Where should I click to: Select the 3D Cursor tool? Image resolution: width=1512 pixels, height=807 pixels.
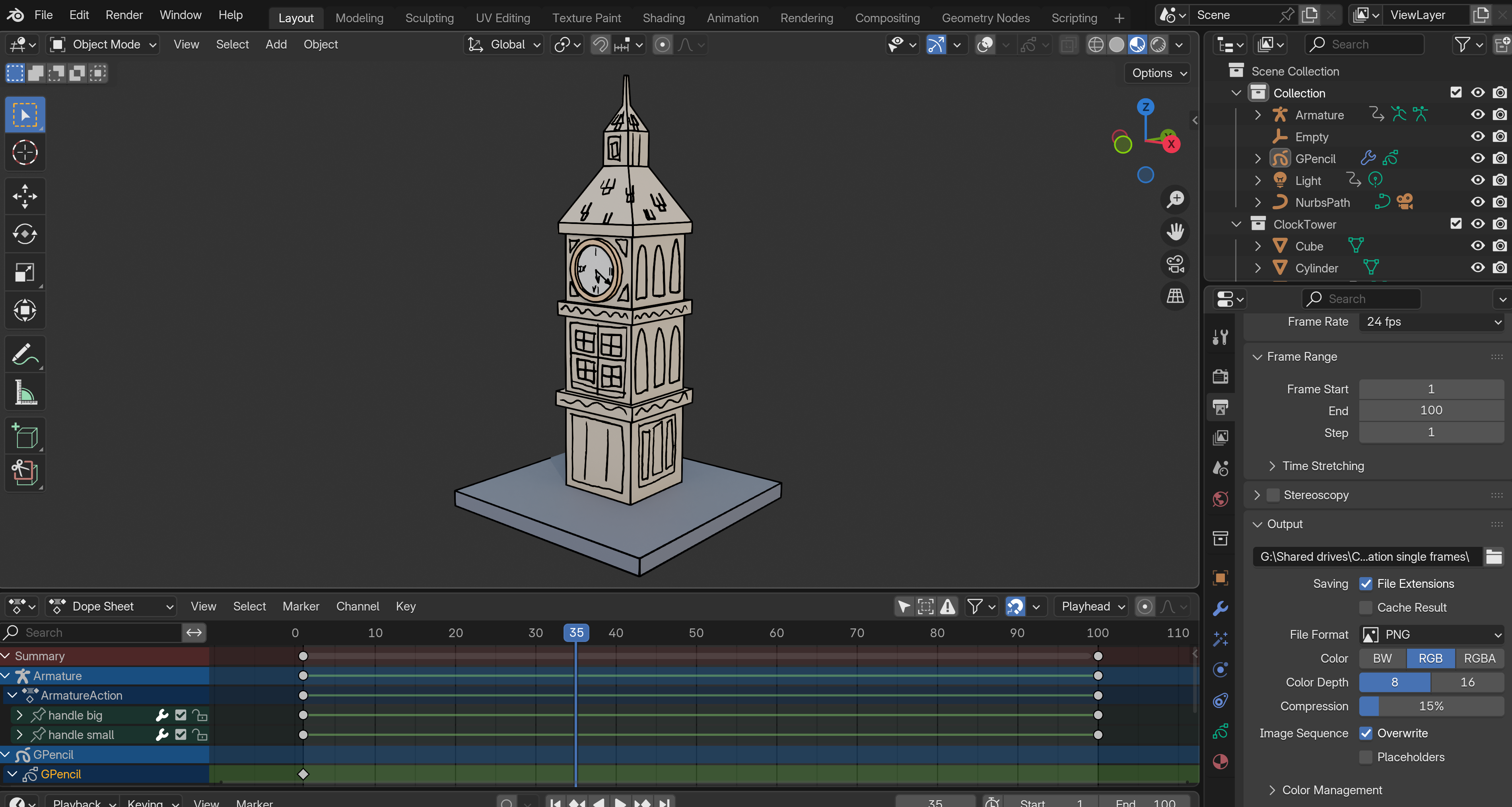(x=25, y=153)
